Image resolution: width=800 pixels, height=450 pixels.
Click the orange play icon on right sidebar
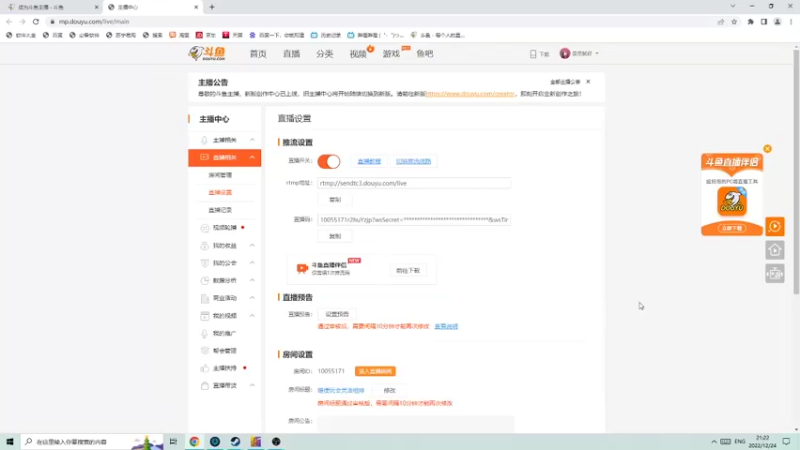[774, 227]
